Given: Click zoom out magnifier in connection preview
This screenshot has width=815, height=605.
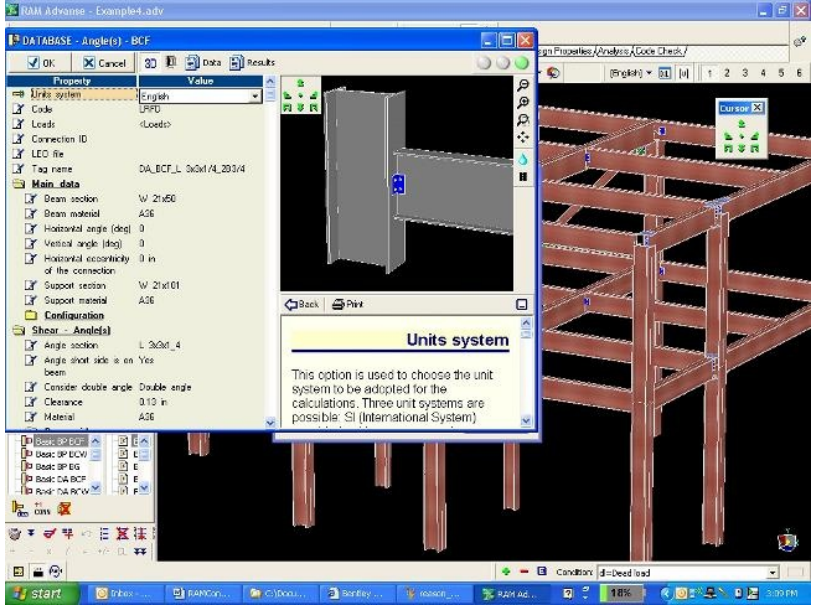Looking at the screenshot, I should click(x=523, y=85).
